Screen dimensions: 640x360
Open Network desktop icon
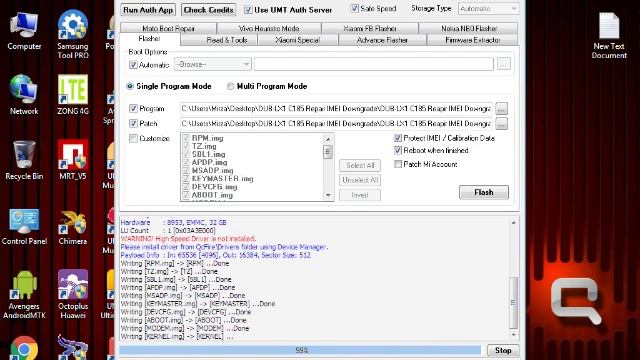(24, 95)
